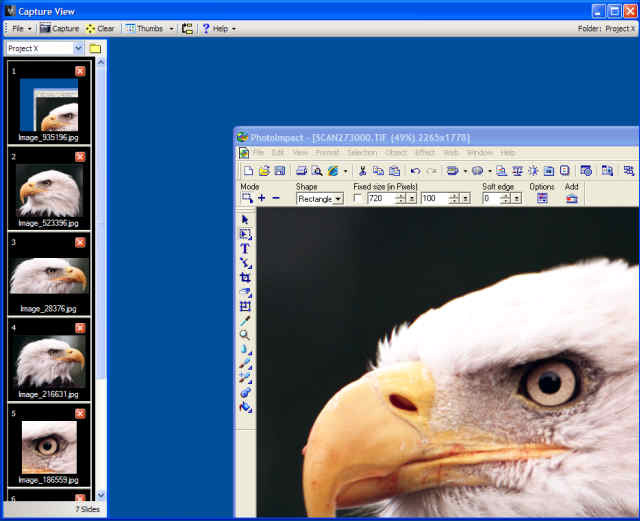Click the "7 Slides" status text
Screen dimensions: 640x521
tap(87, 509)
